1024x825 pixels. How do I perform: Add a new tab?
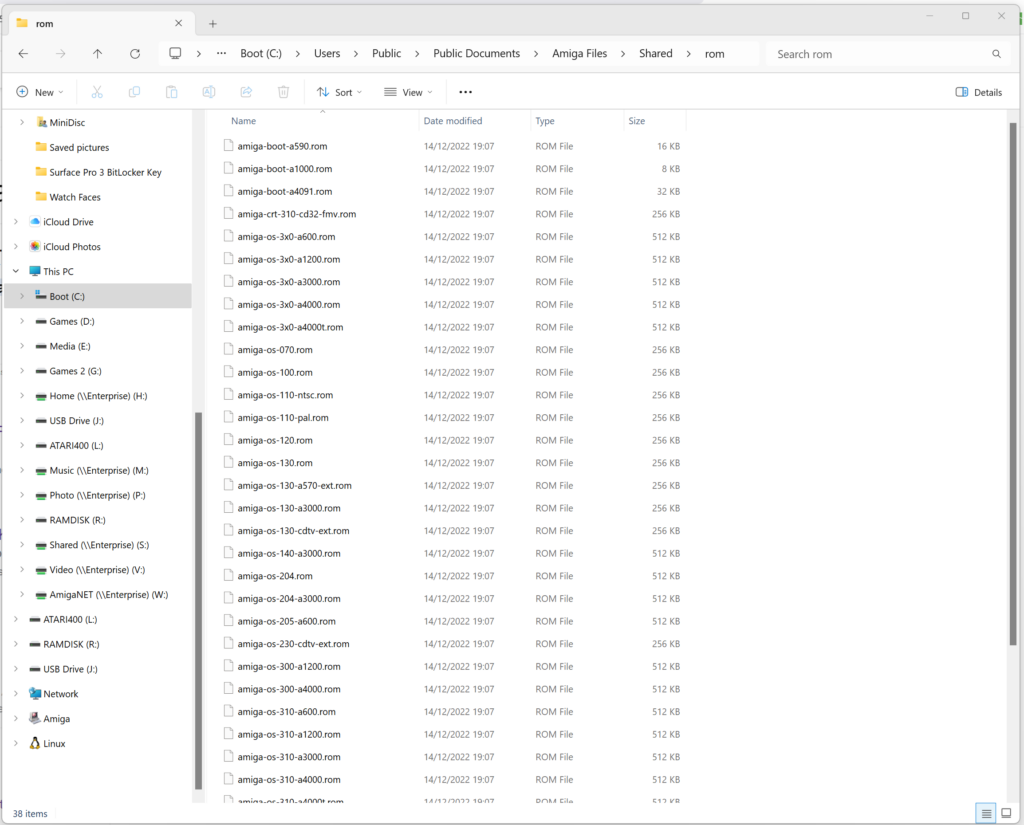pyautogui.click(x=213, y=24)
